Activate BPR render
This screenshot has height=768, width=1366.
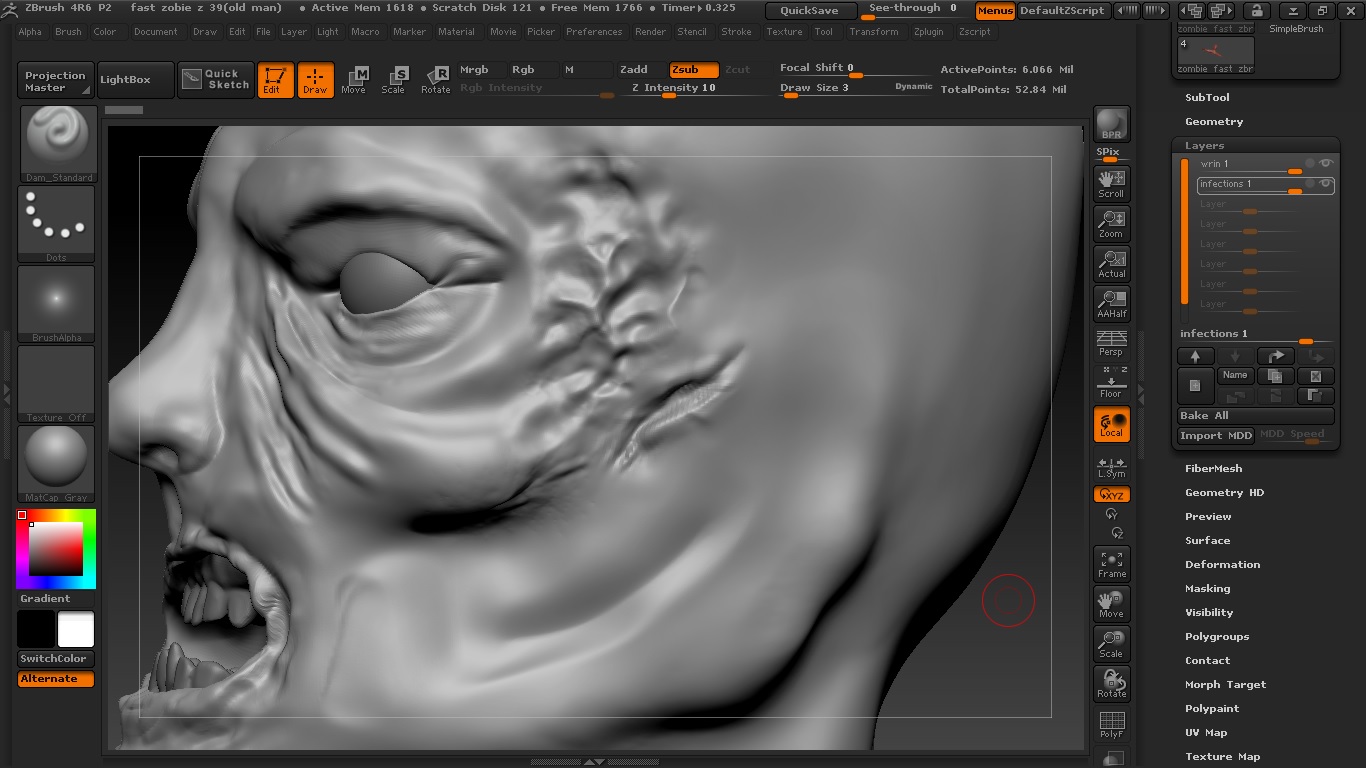coord(1111,125)
